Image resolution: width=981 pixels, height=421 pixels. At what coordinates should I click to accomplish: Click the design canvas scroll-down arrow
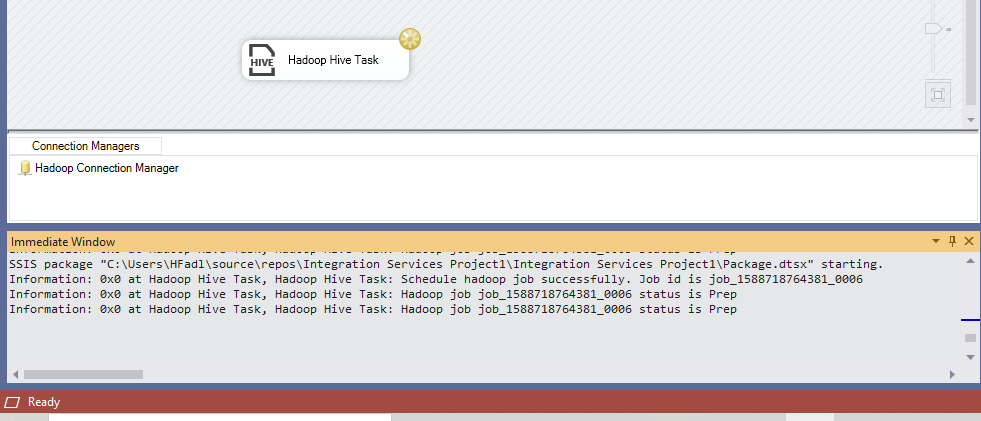pos(970,120)
